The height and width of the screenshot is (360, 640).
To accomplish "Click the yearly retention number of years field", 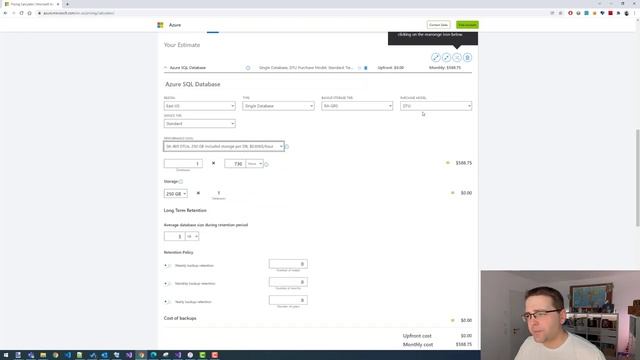I will (x=288, y=300).
